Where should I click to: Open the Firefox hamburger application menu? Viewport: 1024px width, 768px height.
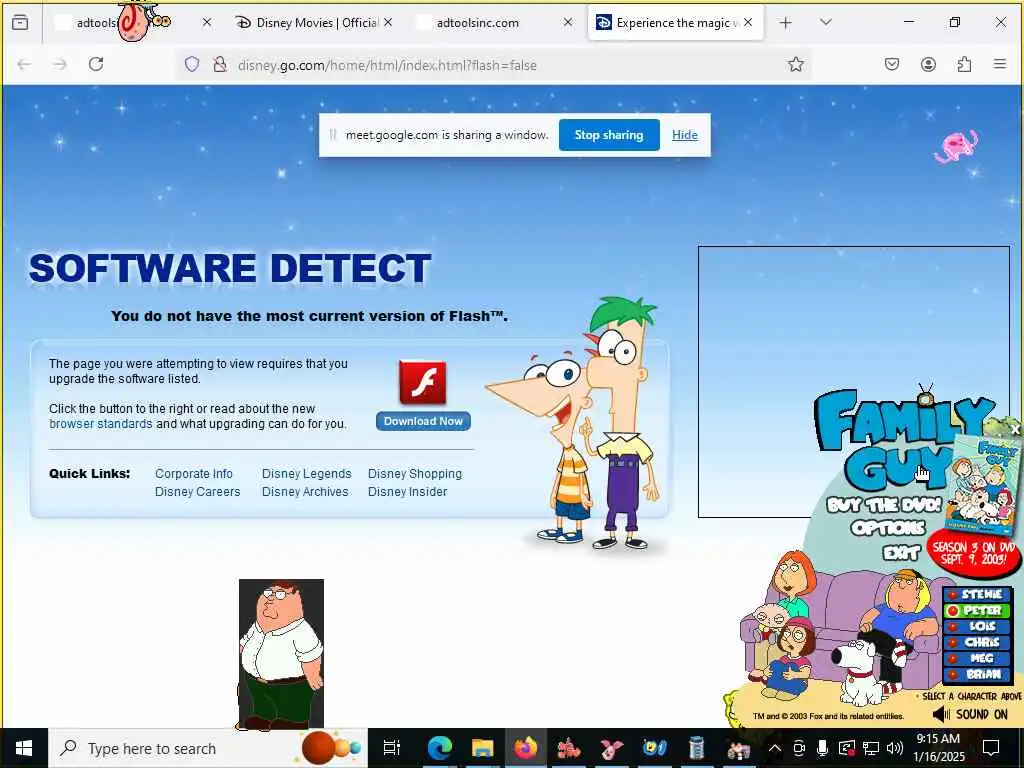pyautogui.click(x=1000, y=63)
